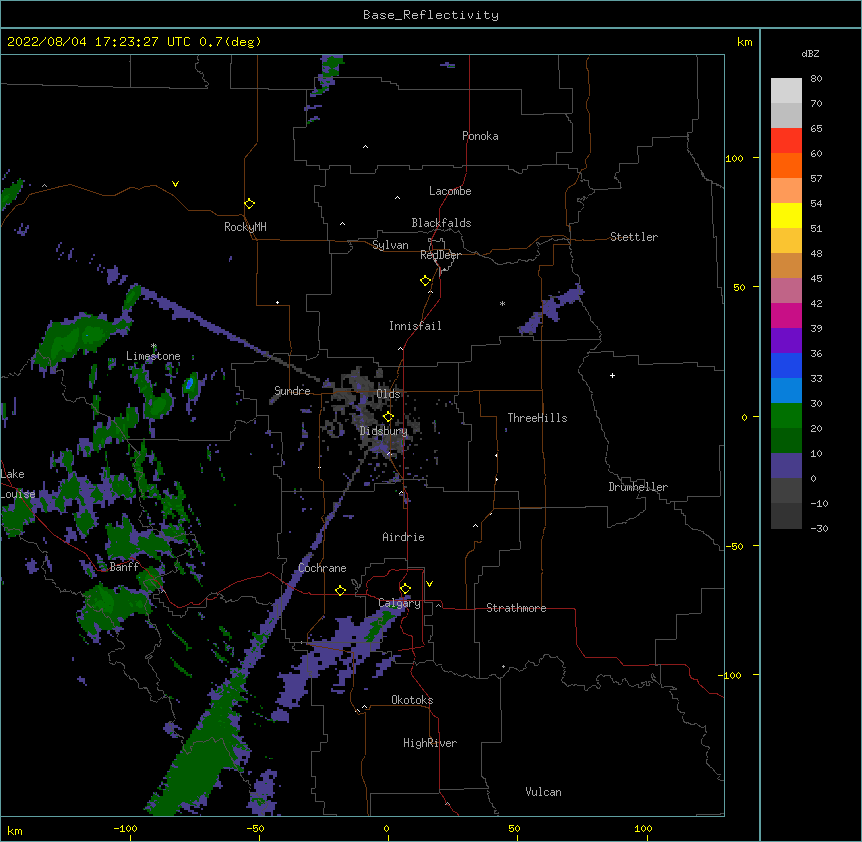Click the -50 tick on the horizontal axis

pyautogui.click(x=255, y=828)
